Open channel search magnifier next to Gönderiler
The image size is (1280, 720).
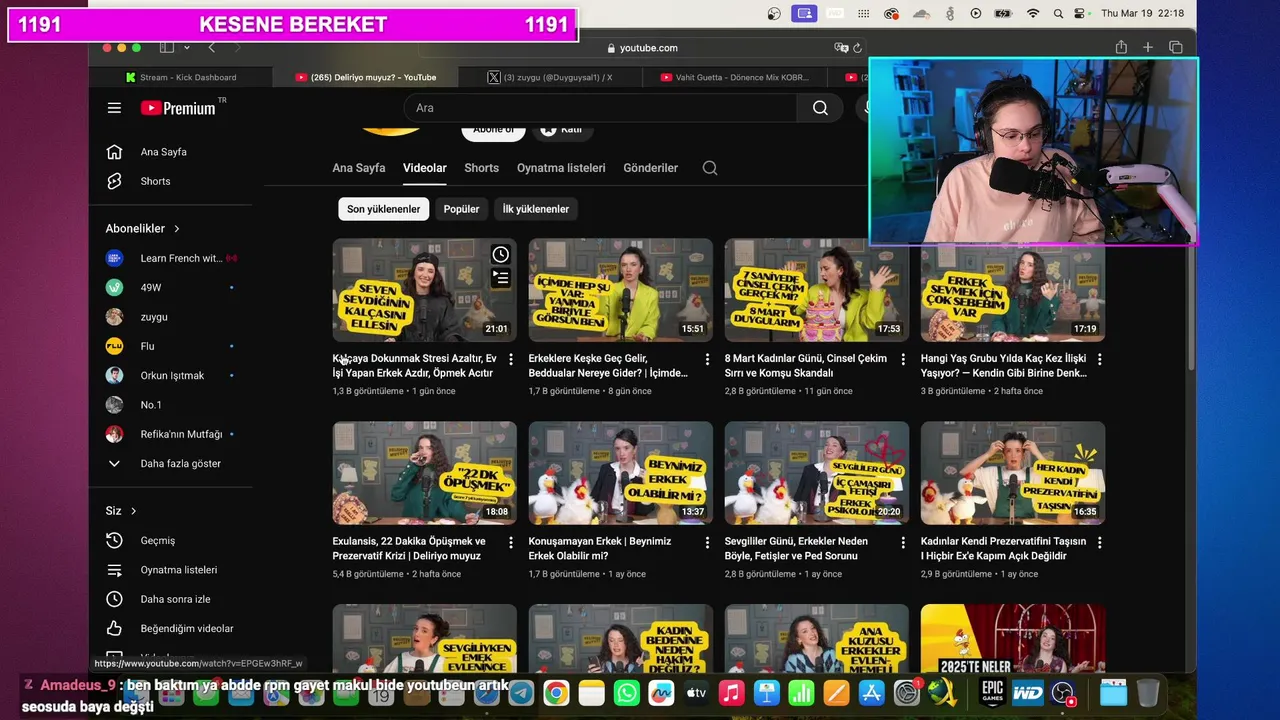click(710, 168)
